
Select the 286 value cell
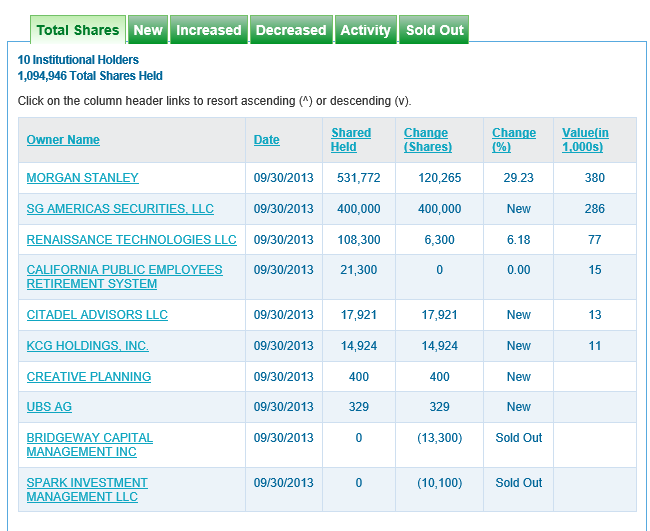click(x=595, y=209)
